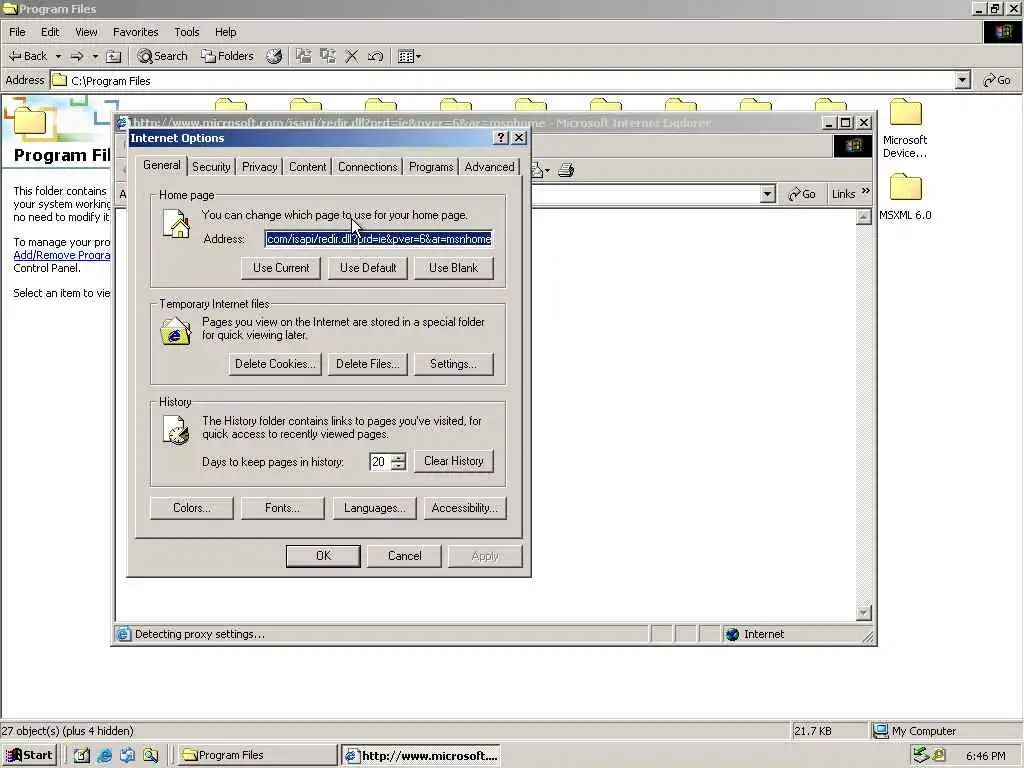Click scroll up arrow in Internet Explorer
This screenshot has height=768, width=1024.
(x=863, y=216)
